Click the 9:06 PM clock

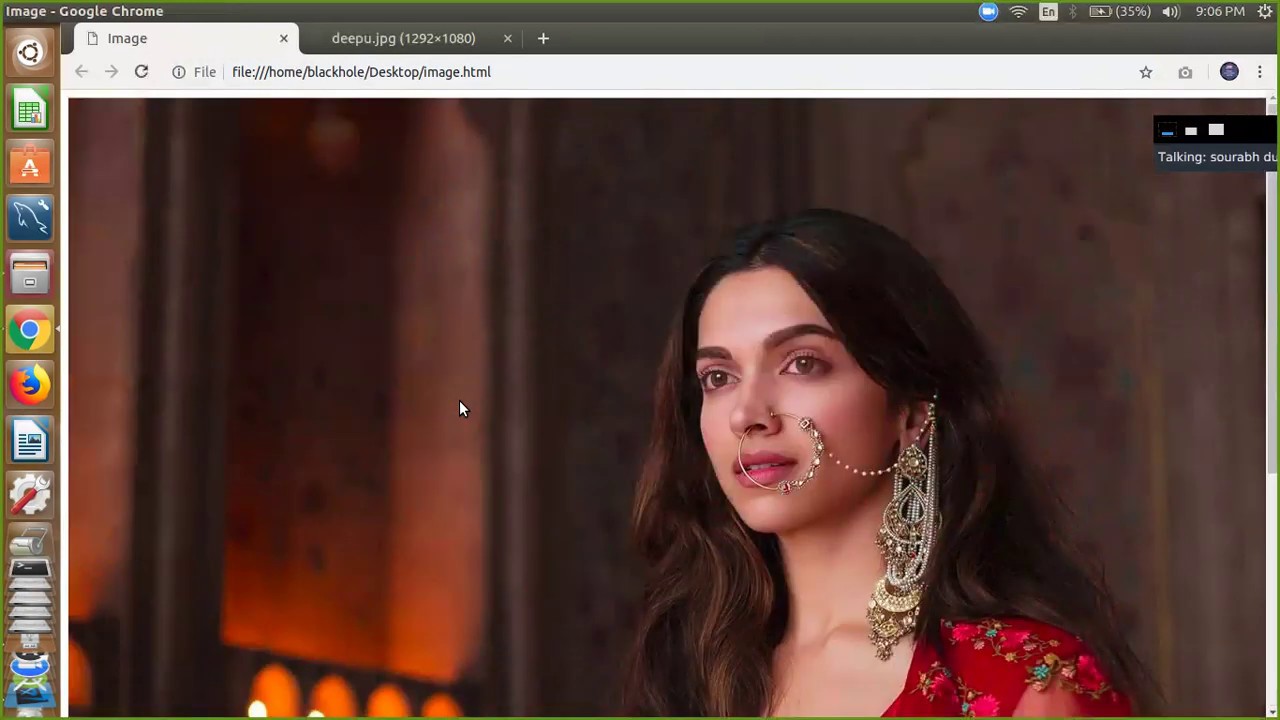[1220, 12]
